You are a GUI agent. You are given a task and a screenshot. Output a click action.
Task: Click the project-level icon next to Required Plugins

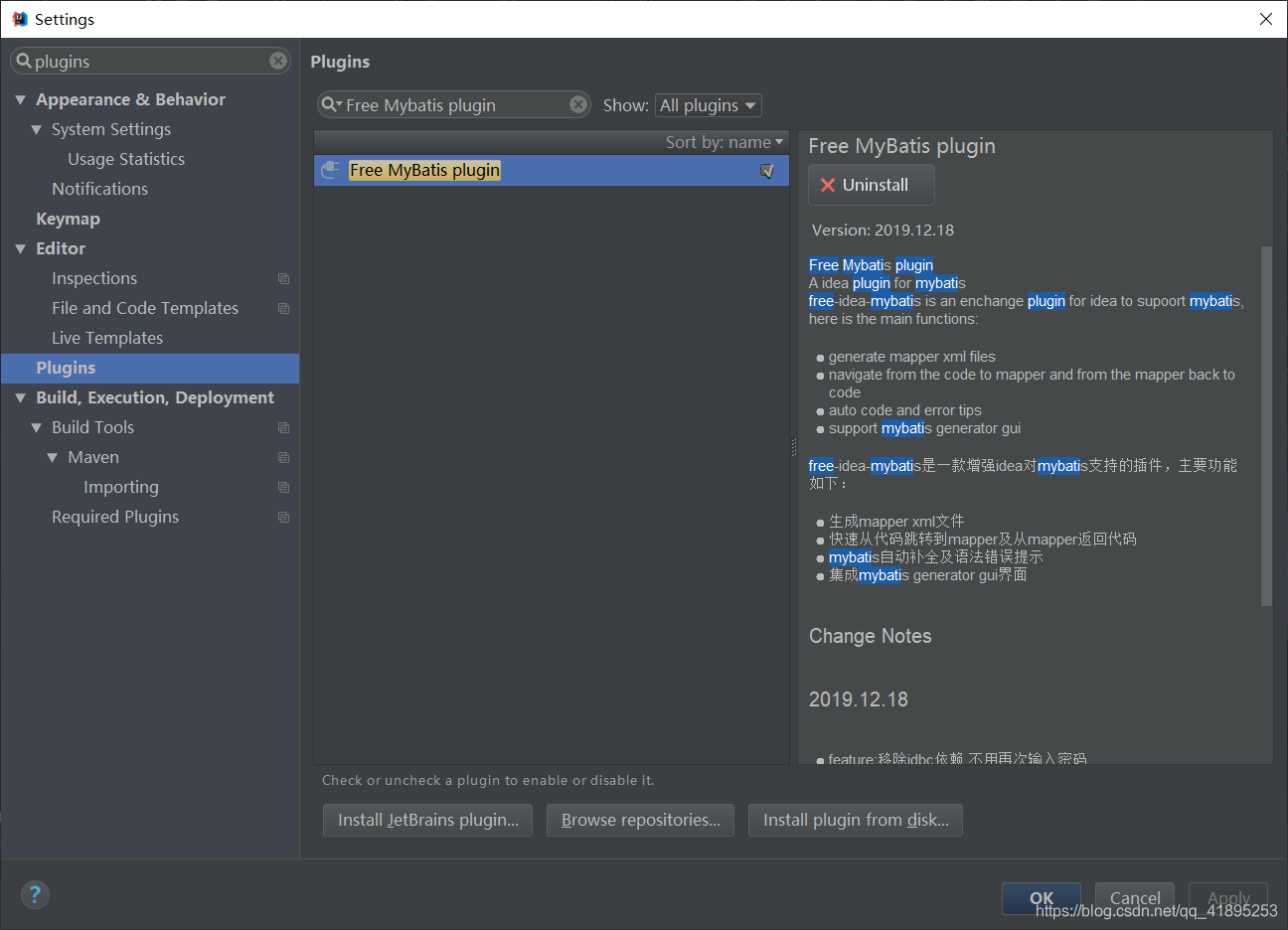coord(284,517)
